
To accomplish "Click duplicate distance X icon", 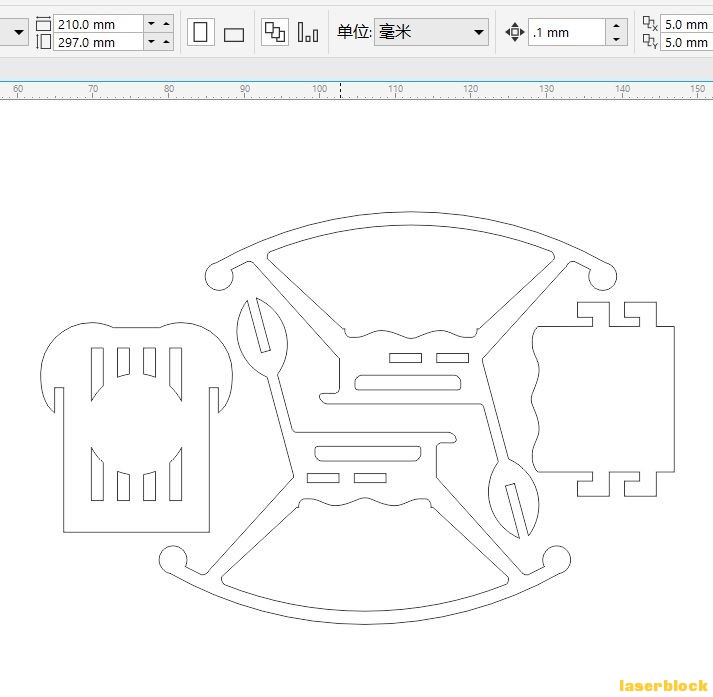I will [x=650, y=23].
